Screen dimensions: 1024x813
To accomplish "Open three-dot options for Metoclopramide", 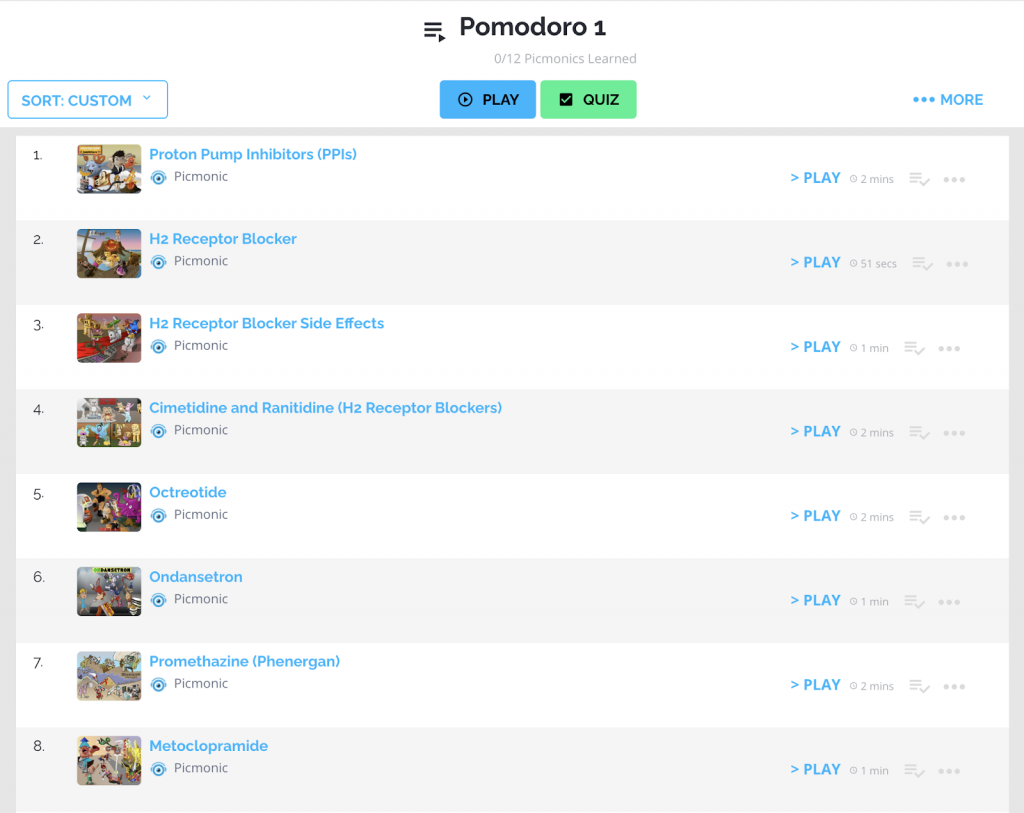I will (x=949, y=771).
